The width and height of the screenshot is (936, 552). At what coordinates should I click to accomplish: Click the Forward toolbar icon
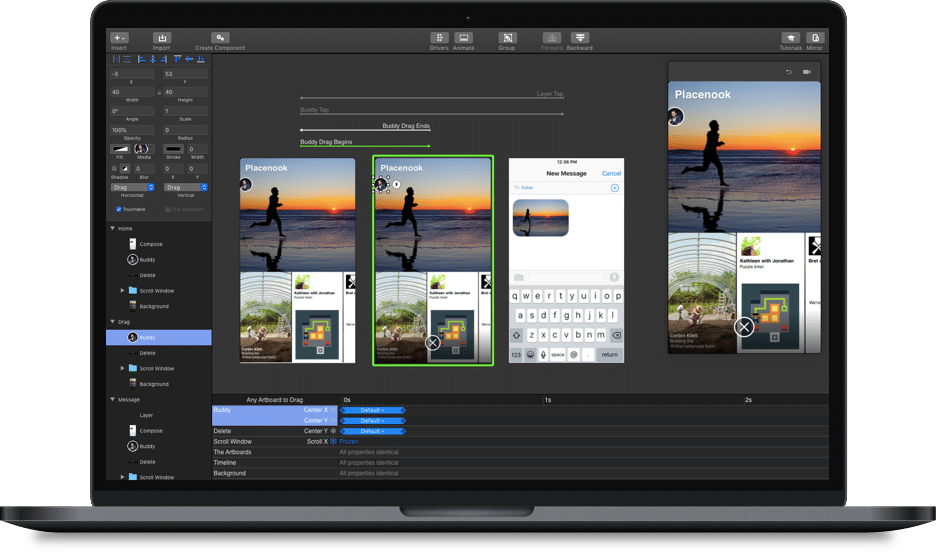552,38
